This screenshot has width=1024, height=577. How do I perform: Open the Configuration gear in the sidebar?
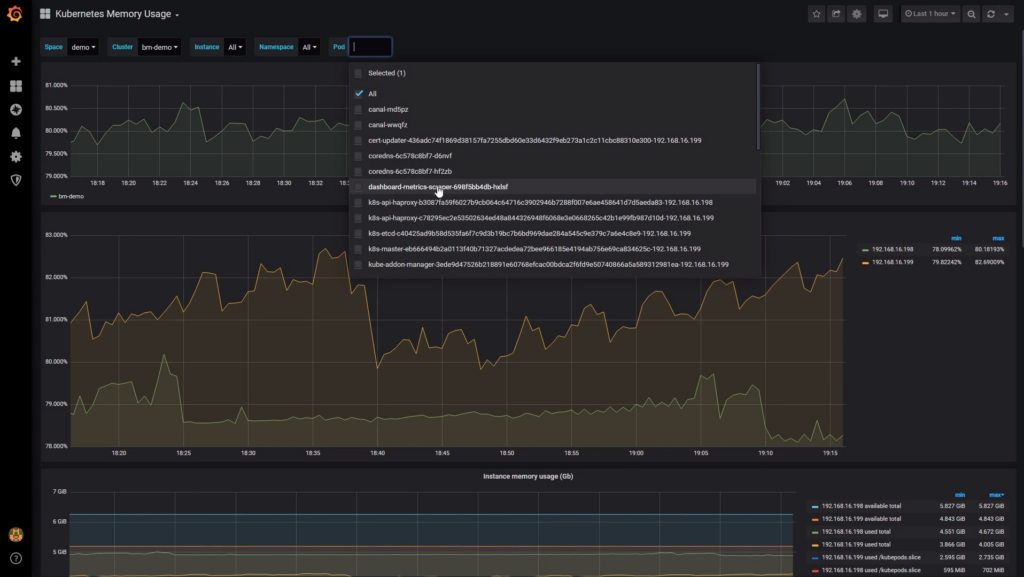tap(16, 157)
